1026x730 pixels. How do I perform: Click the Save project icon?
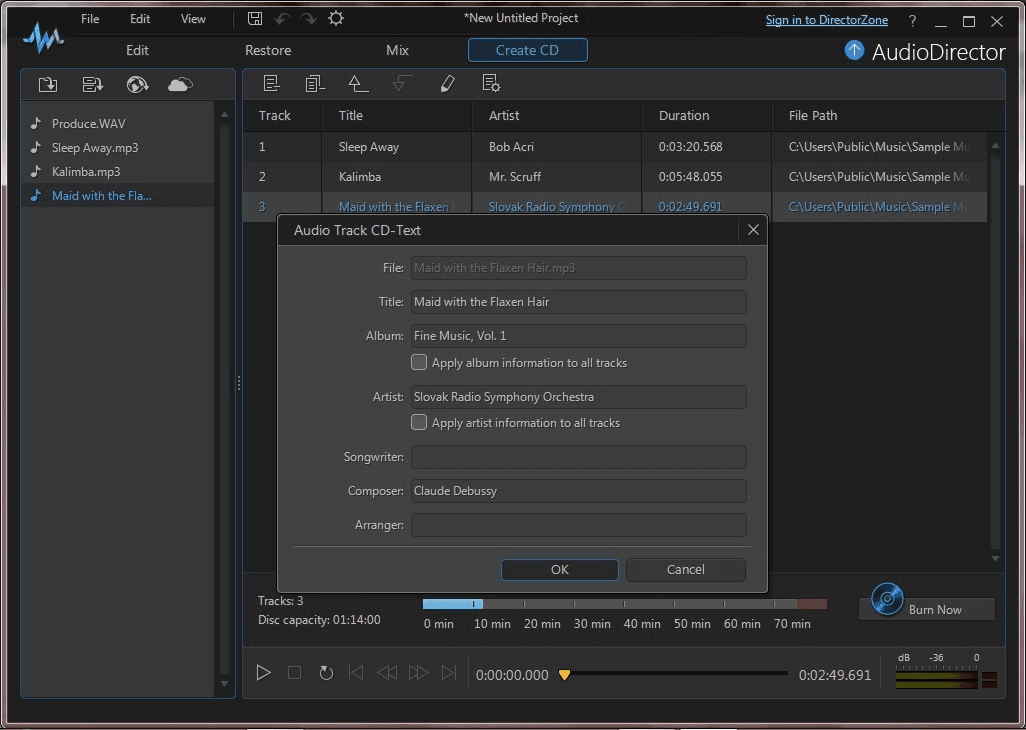click(255, 19)
